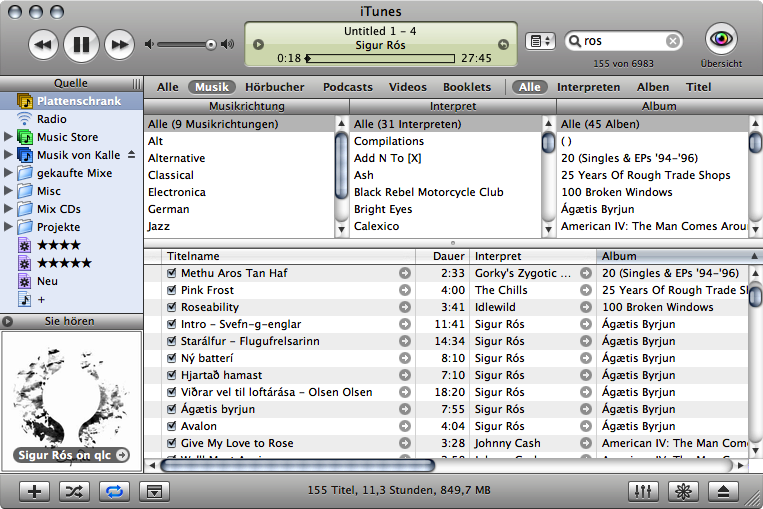
Task: Hide the artwork viewer panel
Action: 153,491
